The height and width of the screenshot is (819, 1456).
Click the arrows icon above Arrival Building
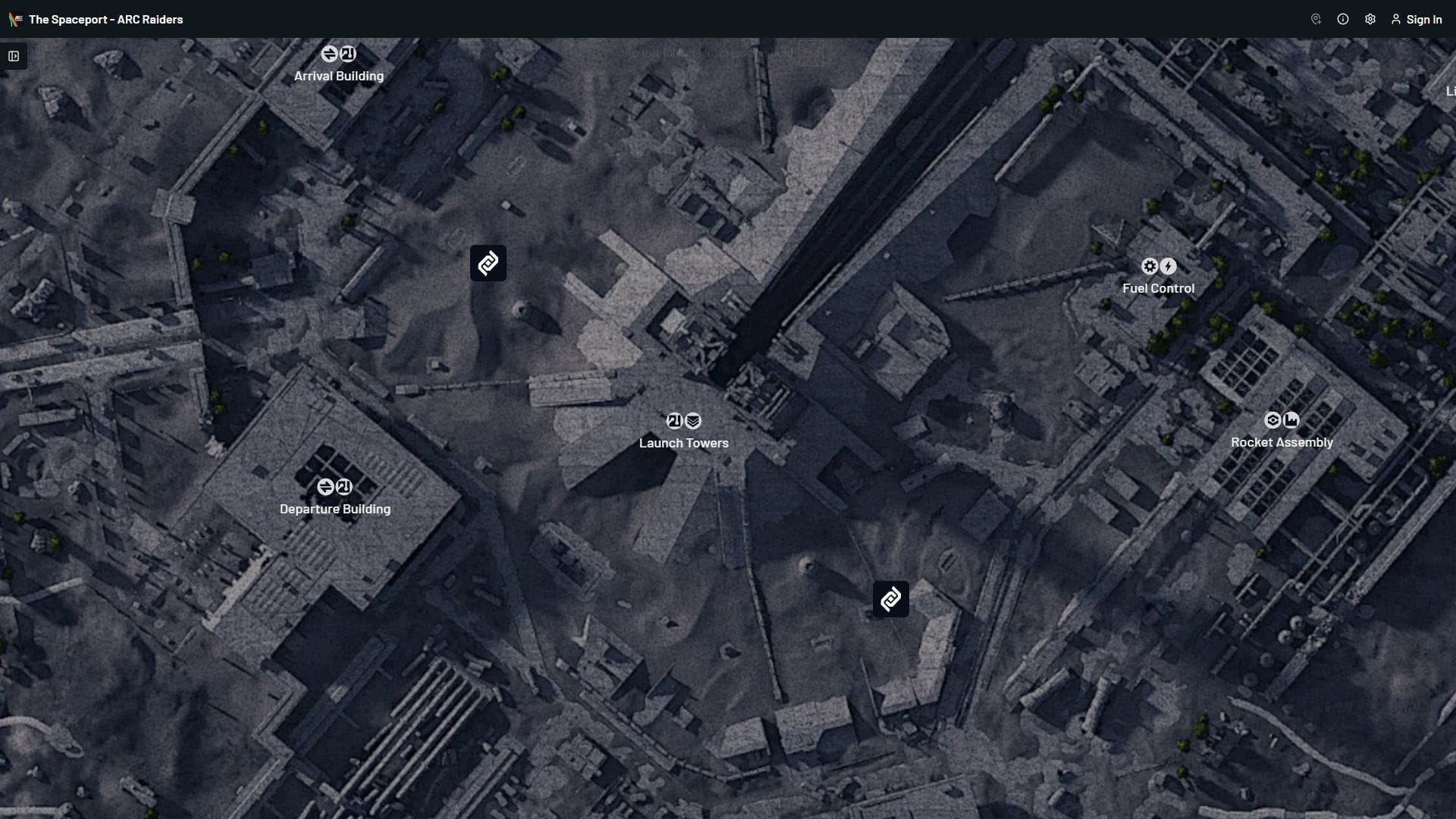pos(329,54)
